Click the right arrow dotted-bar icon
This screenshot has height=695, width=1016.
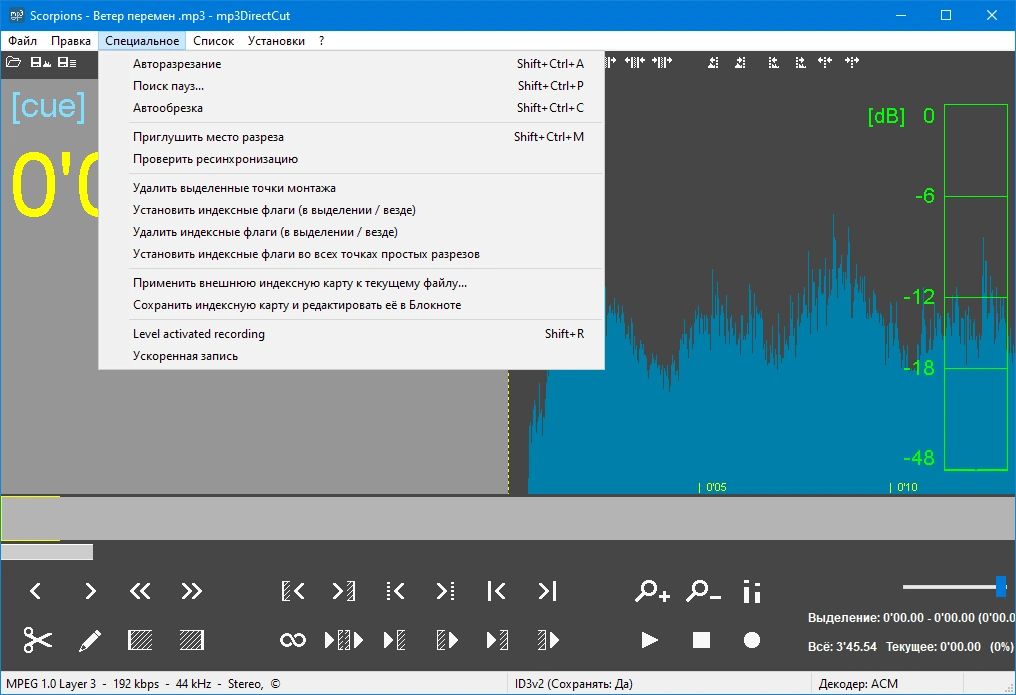coord(445,591)
